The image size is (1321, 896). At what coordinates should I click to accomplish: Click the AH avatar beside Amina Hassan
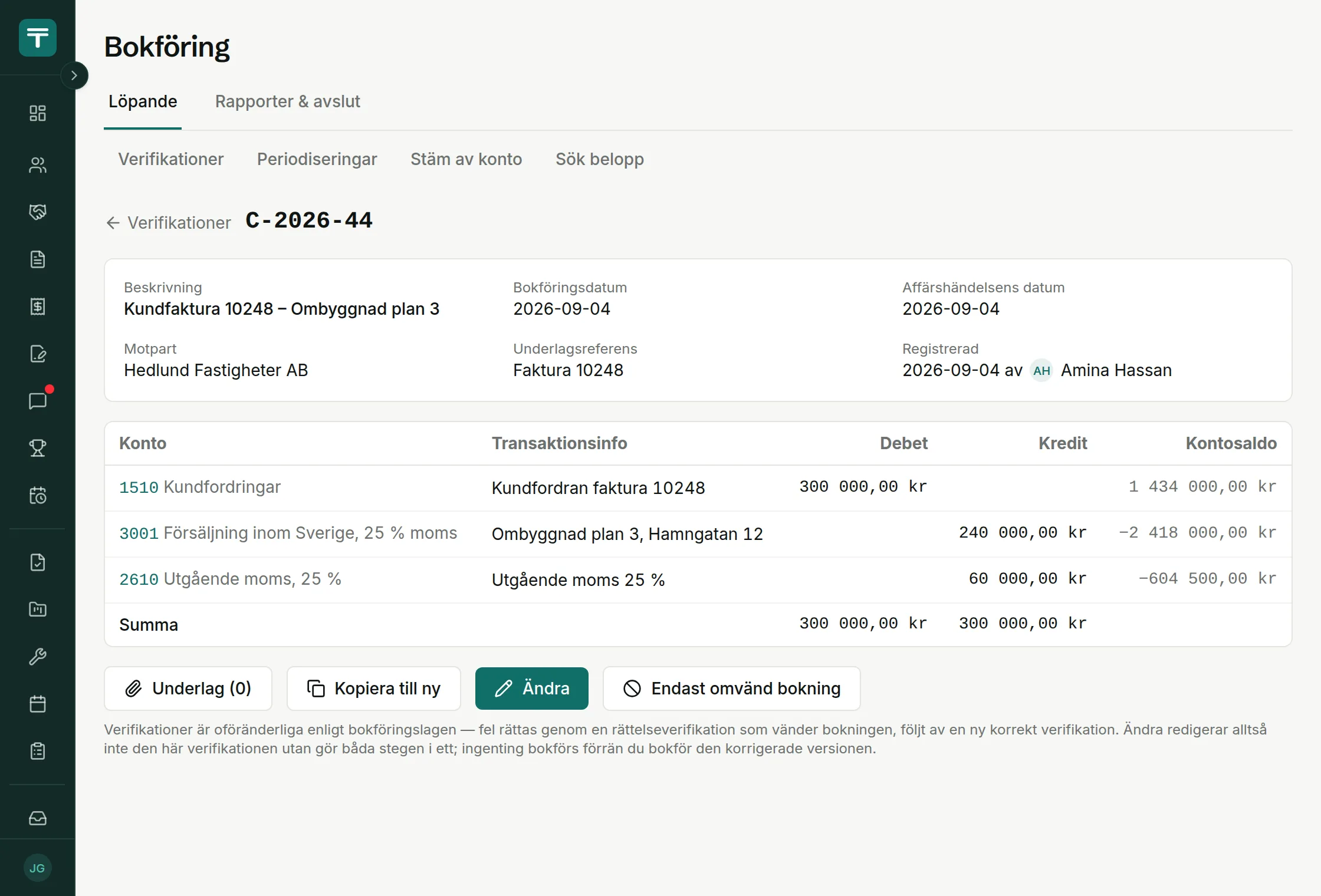[1041, 370]
